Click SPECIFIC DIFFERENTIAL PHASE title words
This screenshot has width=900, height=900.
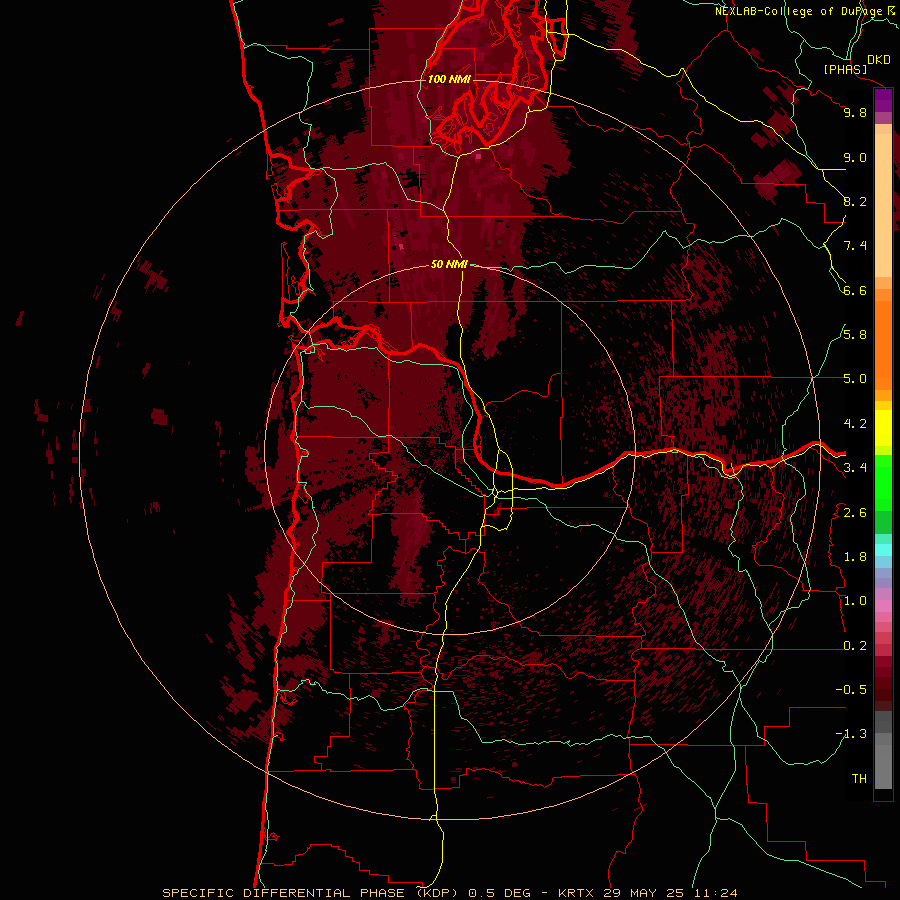286,893
